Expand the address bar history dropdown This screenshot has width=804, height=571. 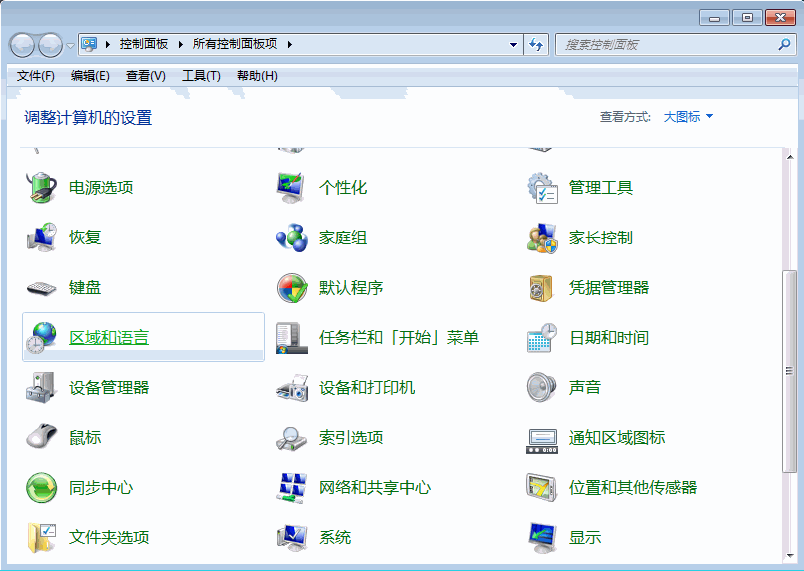pos(513,45)
